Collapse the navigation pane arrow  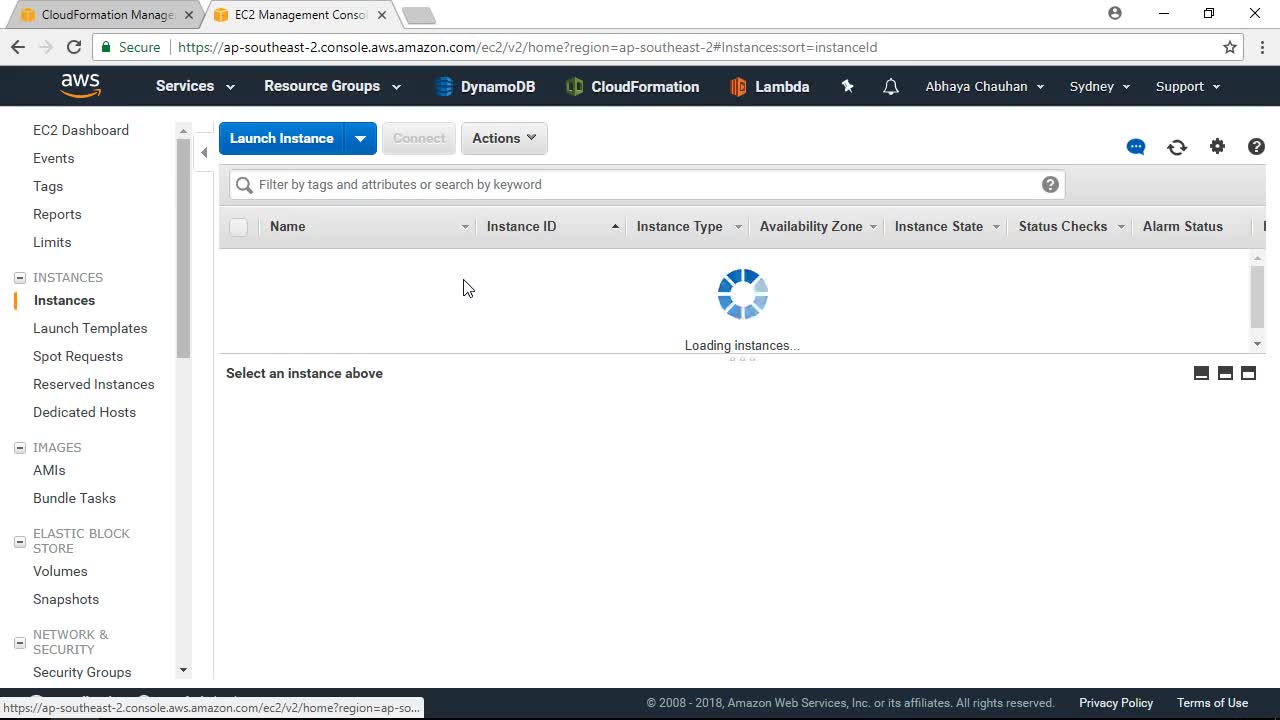click(204, 153)
